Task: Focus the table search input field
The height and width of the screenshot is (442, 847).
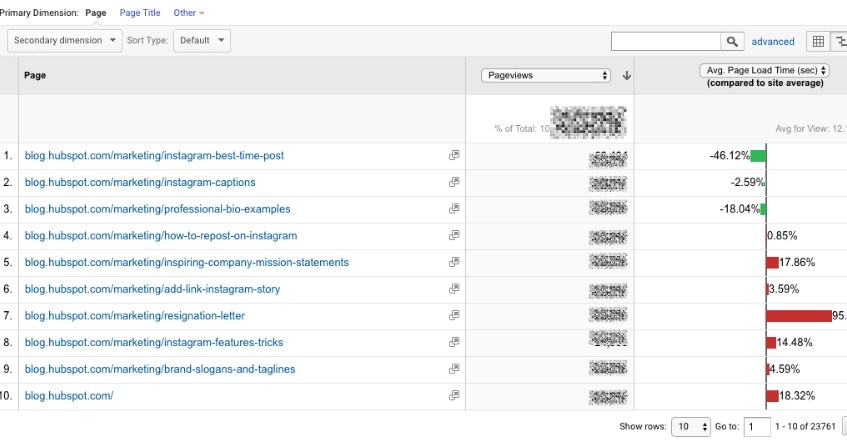Action: [666, 42]
